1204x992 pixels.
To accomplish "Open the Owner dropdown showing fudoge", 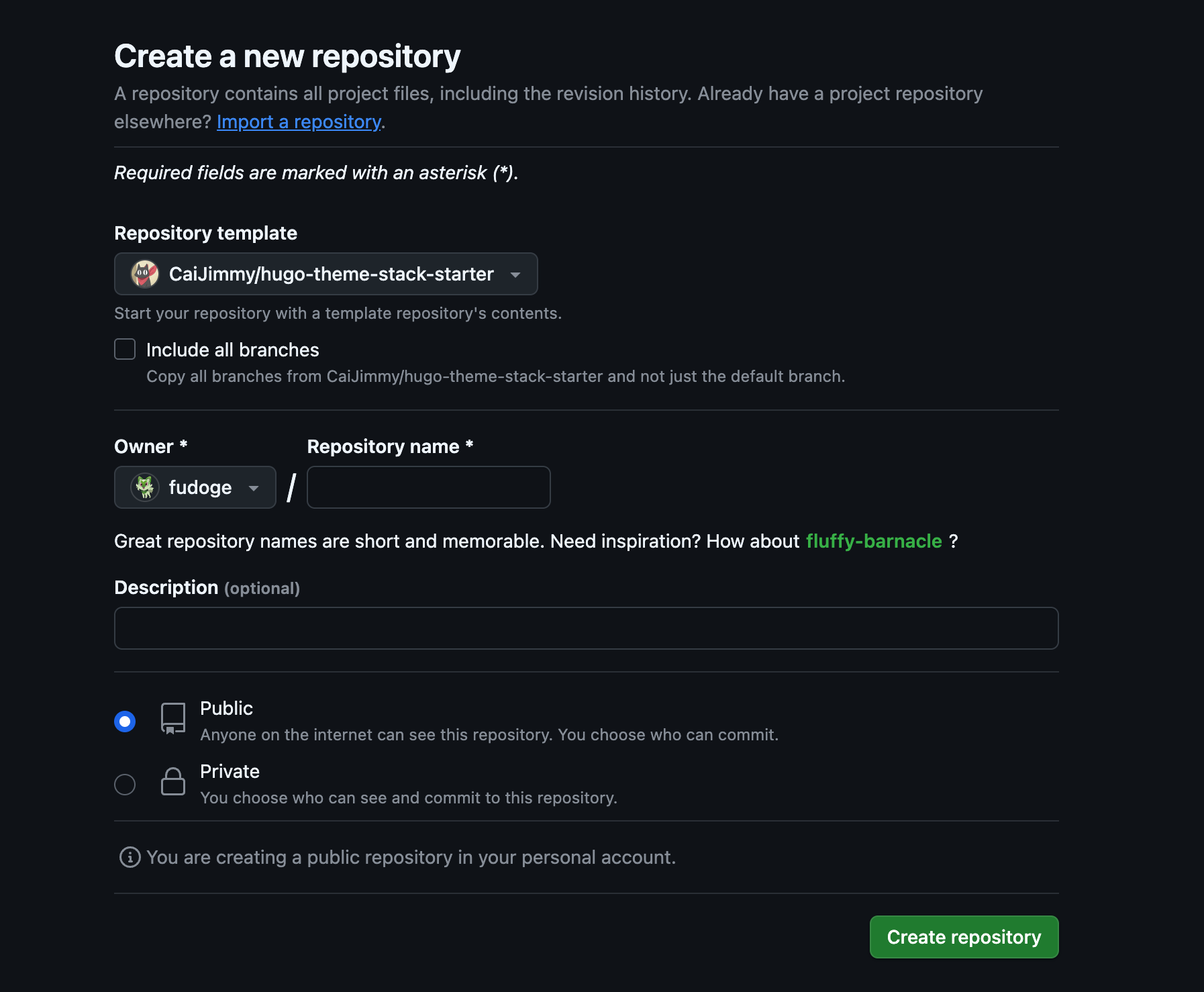I will [x=195, y=487].
